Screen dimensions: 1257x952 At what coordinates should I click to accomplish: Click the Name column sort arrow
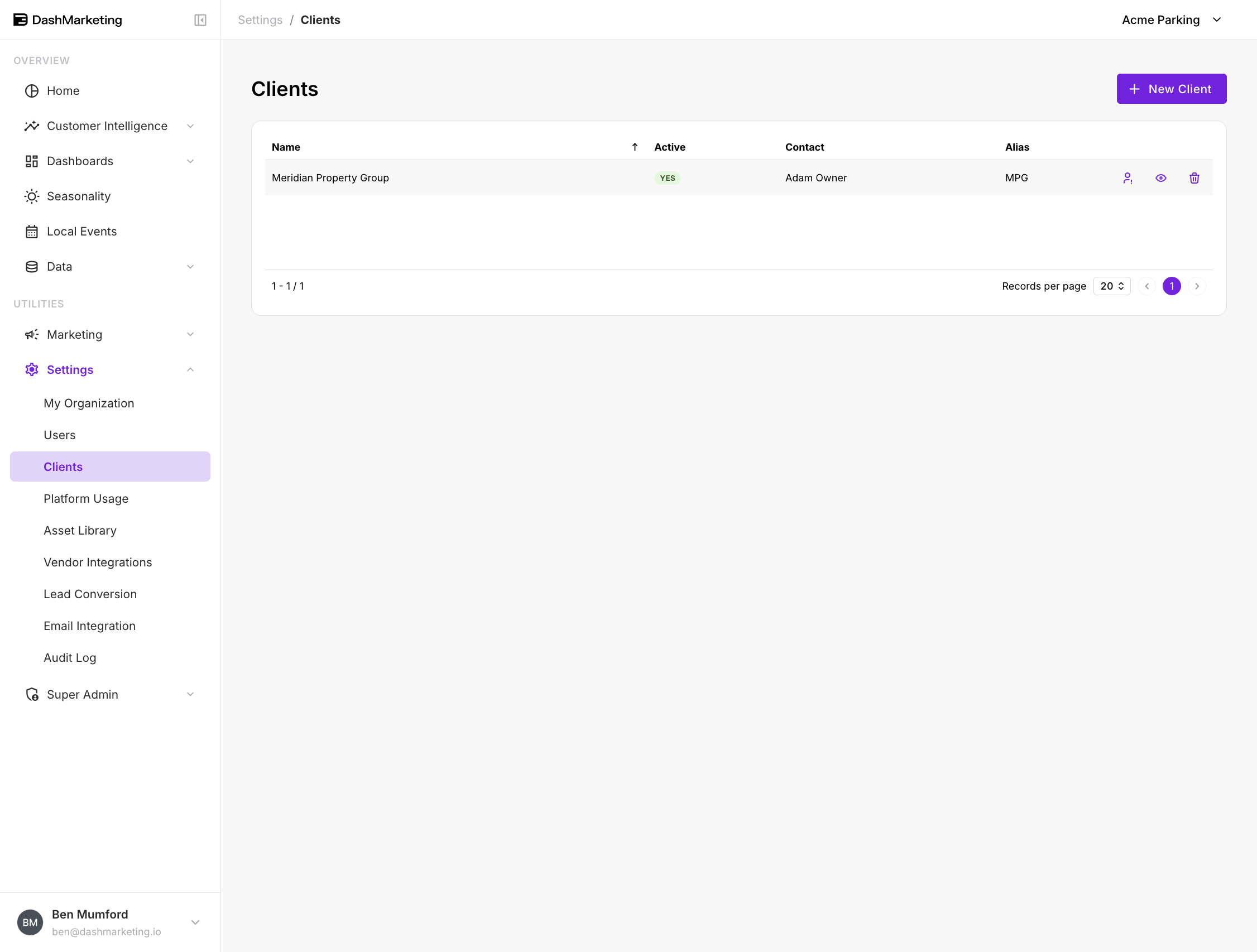click(x=635, y=147)
